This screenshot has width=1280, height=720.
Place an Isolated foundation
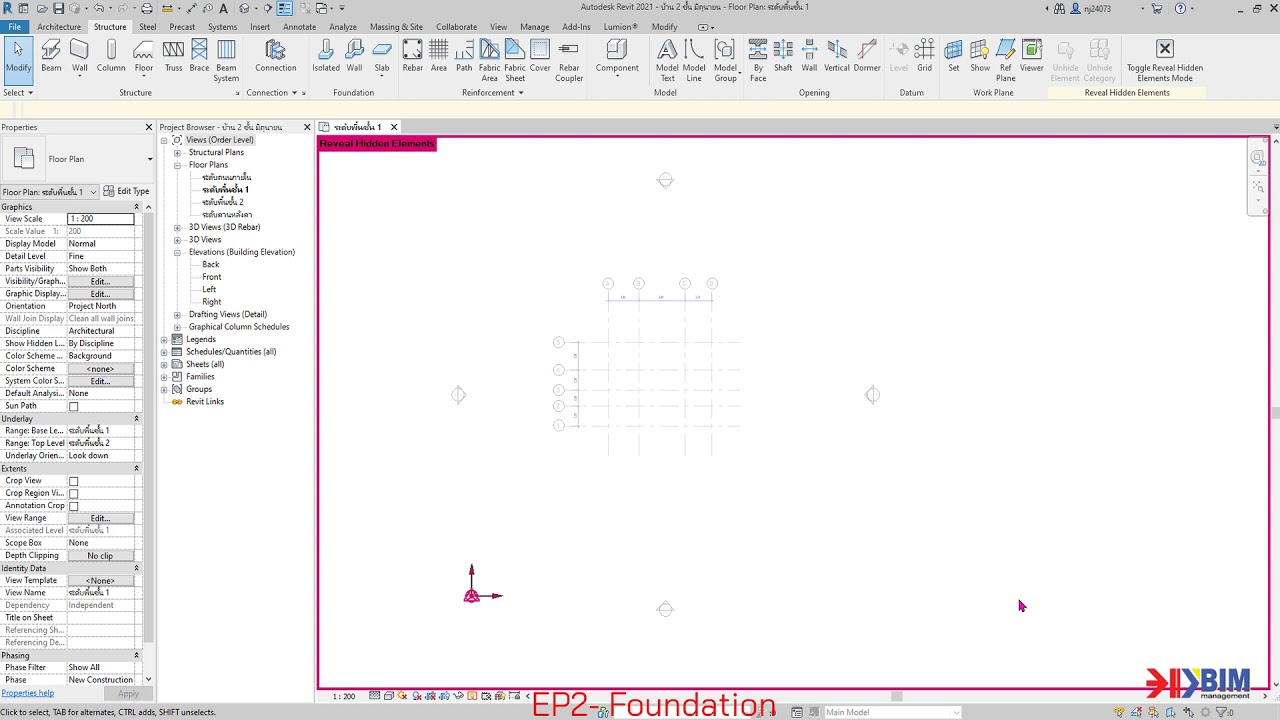click(x=325, y=56)
